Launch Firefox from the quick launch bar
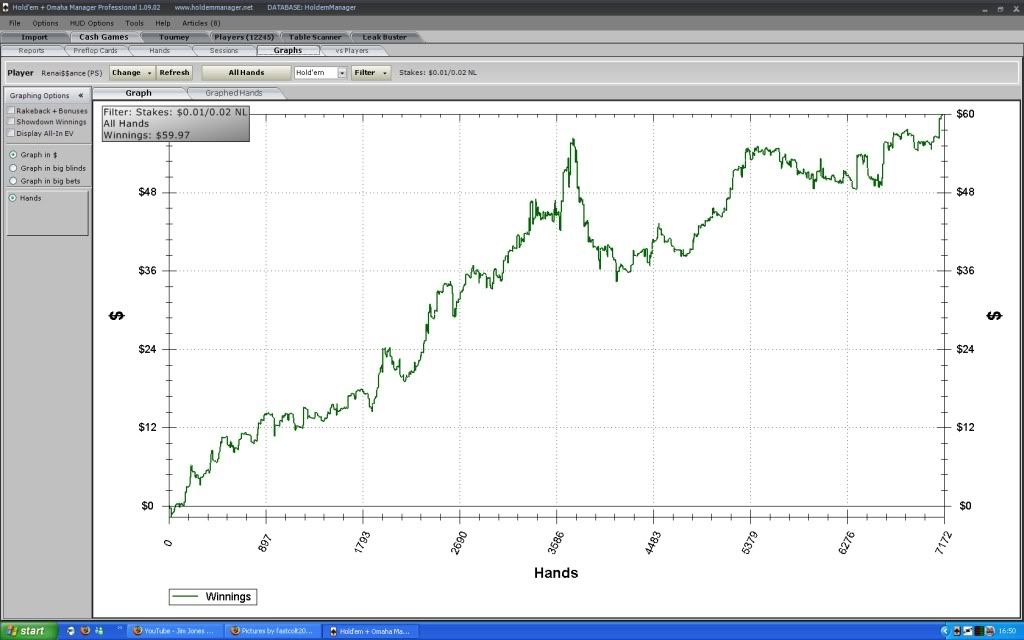The image size is (1024, 640). point(85,631)
